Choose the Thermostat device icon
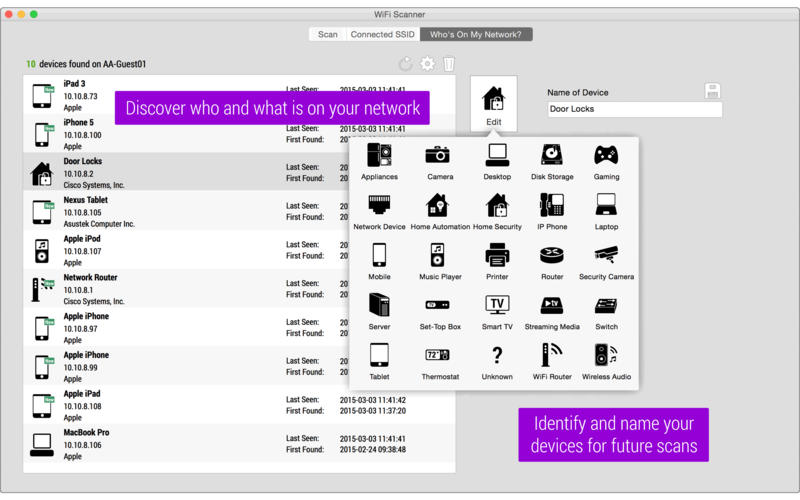This screenshot has width=800, height=500. click(438, 355)
